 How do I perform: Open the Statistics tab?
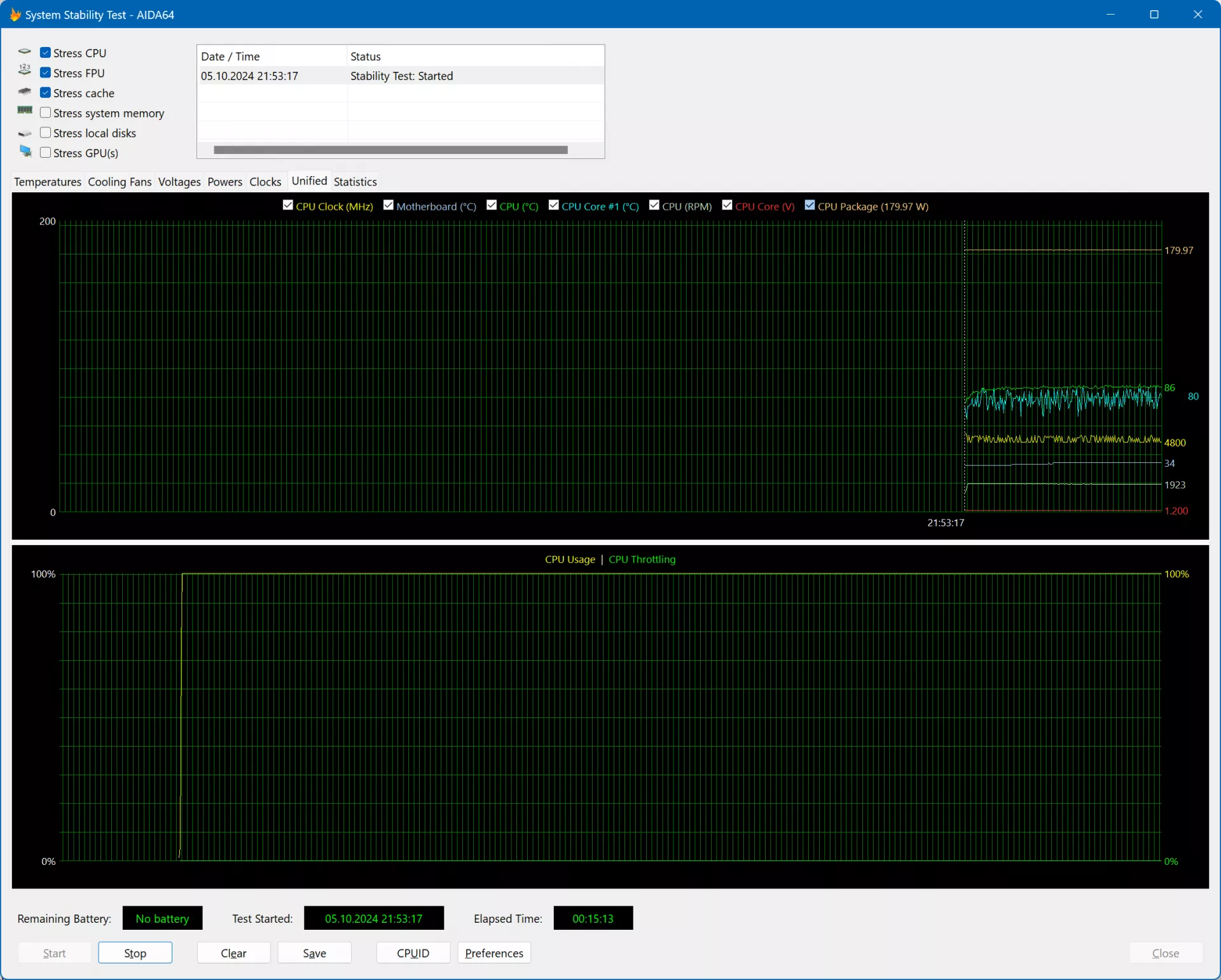[x=355, y=182]
